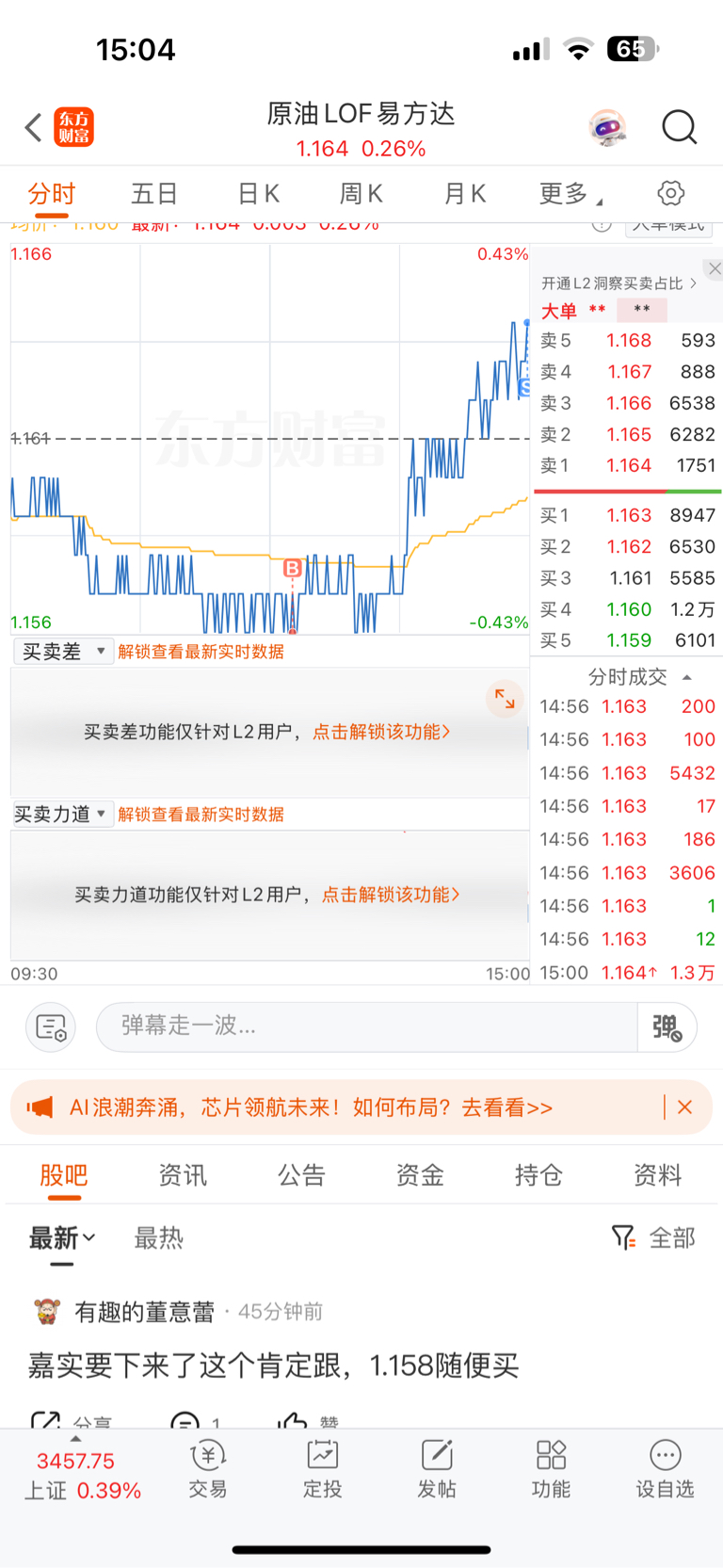
Task: Toggle the 弹 danmaku switch
Action: (667, 1026)
